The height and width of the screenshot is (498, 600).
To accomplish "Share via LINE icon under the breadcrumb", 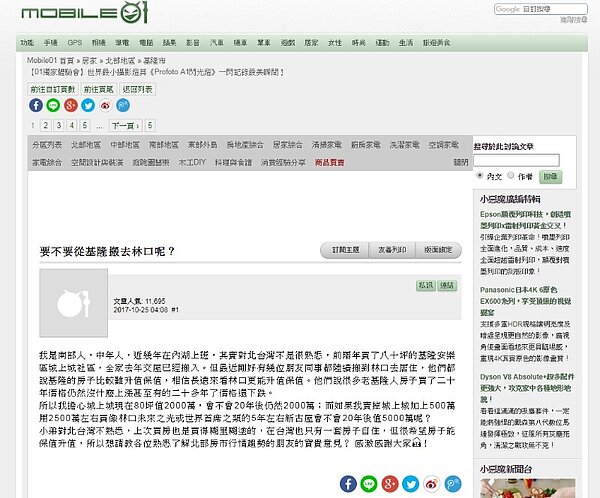I will coord(53,105).
